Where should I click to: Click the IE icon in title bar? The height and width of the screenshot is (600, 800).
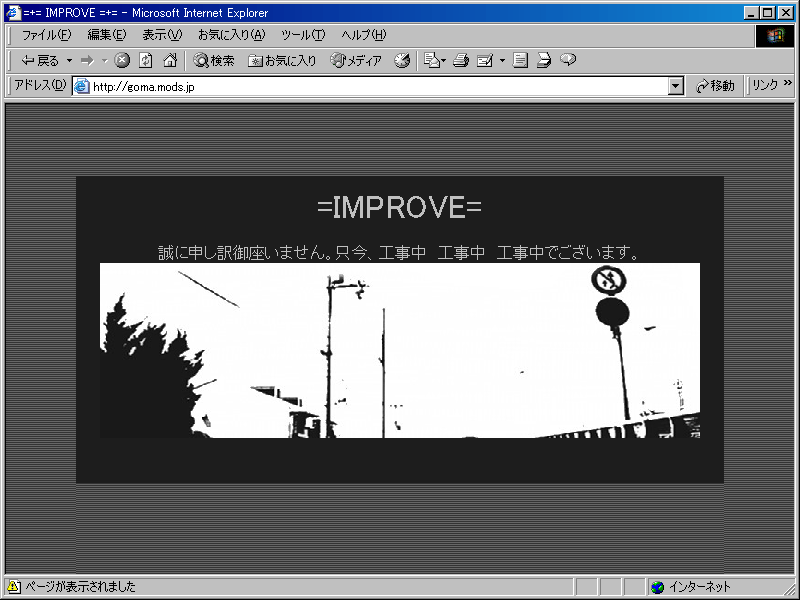(x=13, y=13)
